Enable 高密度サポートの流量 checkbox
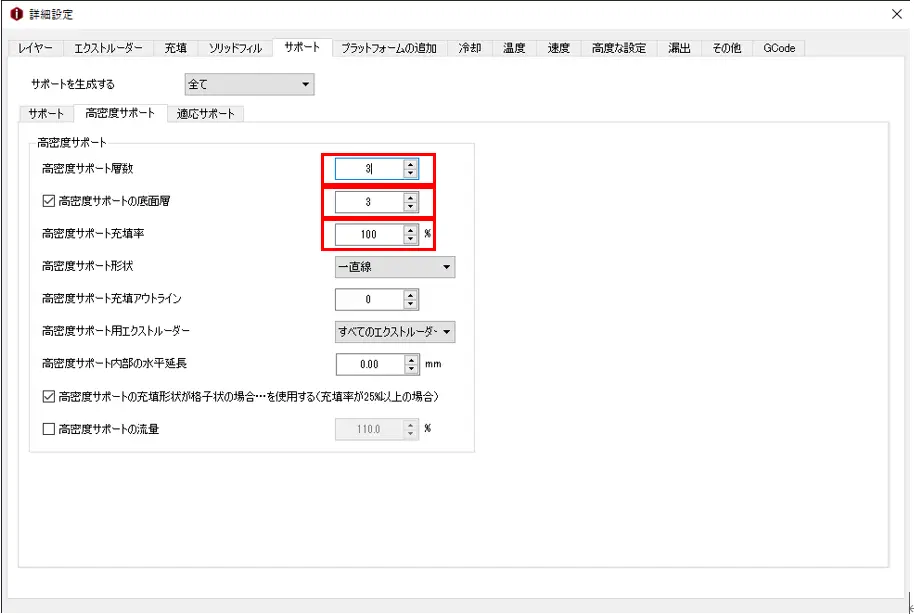 coord(49,430)
